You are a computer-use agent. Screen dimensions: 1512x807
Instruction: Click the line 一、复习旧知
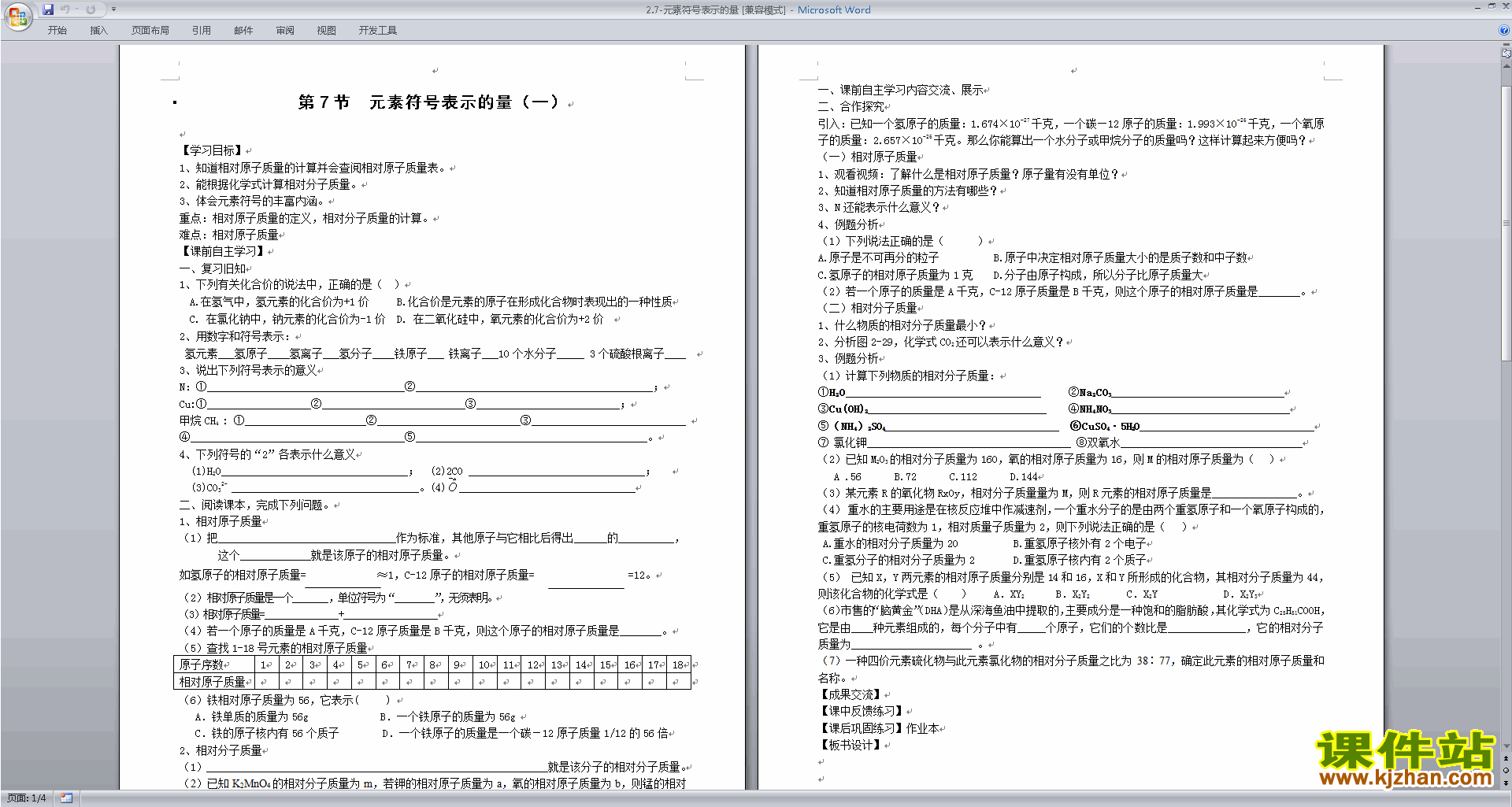(213, 268)
